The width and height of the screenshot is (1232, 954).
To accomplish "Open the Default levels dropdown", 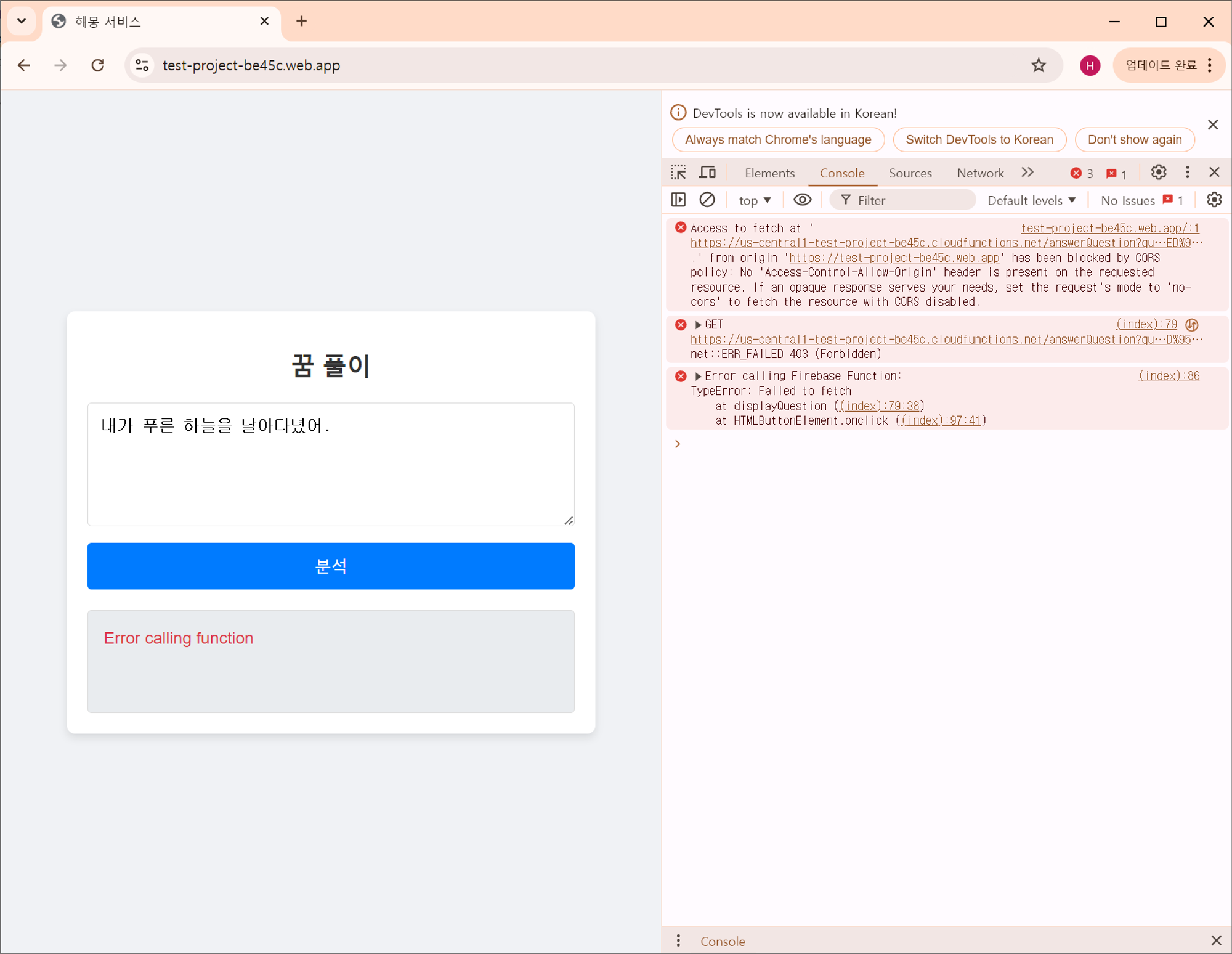I will pos(1031,200).
